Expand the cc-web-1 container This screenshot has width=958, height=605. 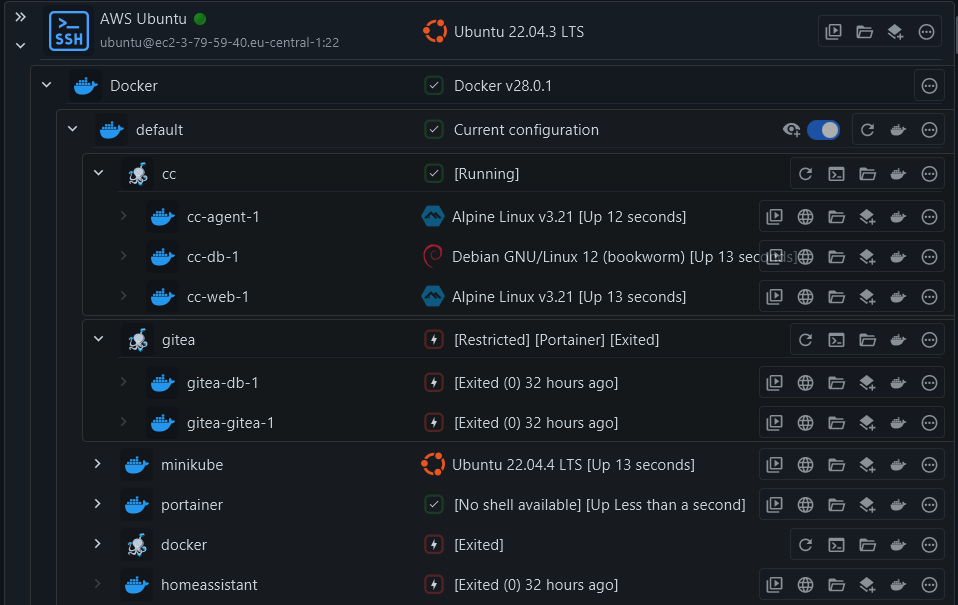(x=123, y=296)
